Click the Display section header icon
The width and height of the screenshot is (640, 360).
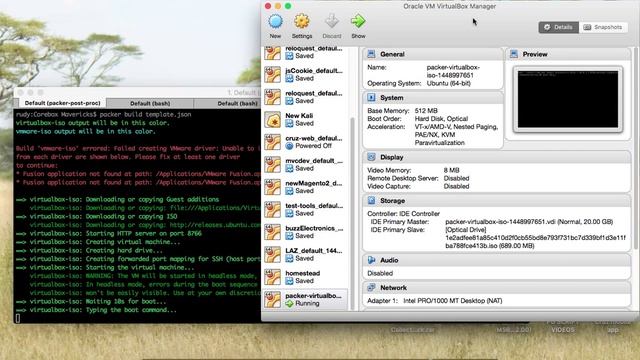click(x=371, y=157)
